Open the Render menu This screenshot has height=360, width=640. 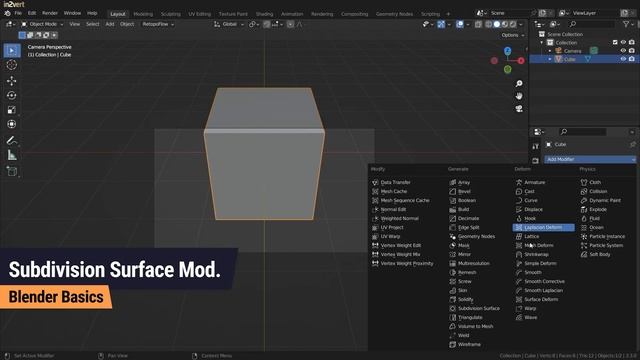50,13
